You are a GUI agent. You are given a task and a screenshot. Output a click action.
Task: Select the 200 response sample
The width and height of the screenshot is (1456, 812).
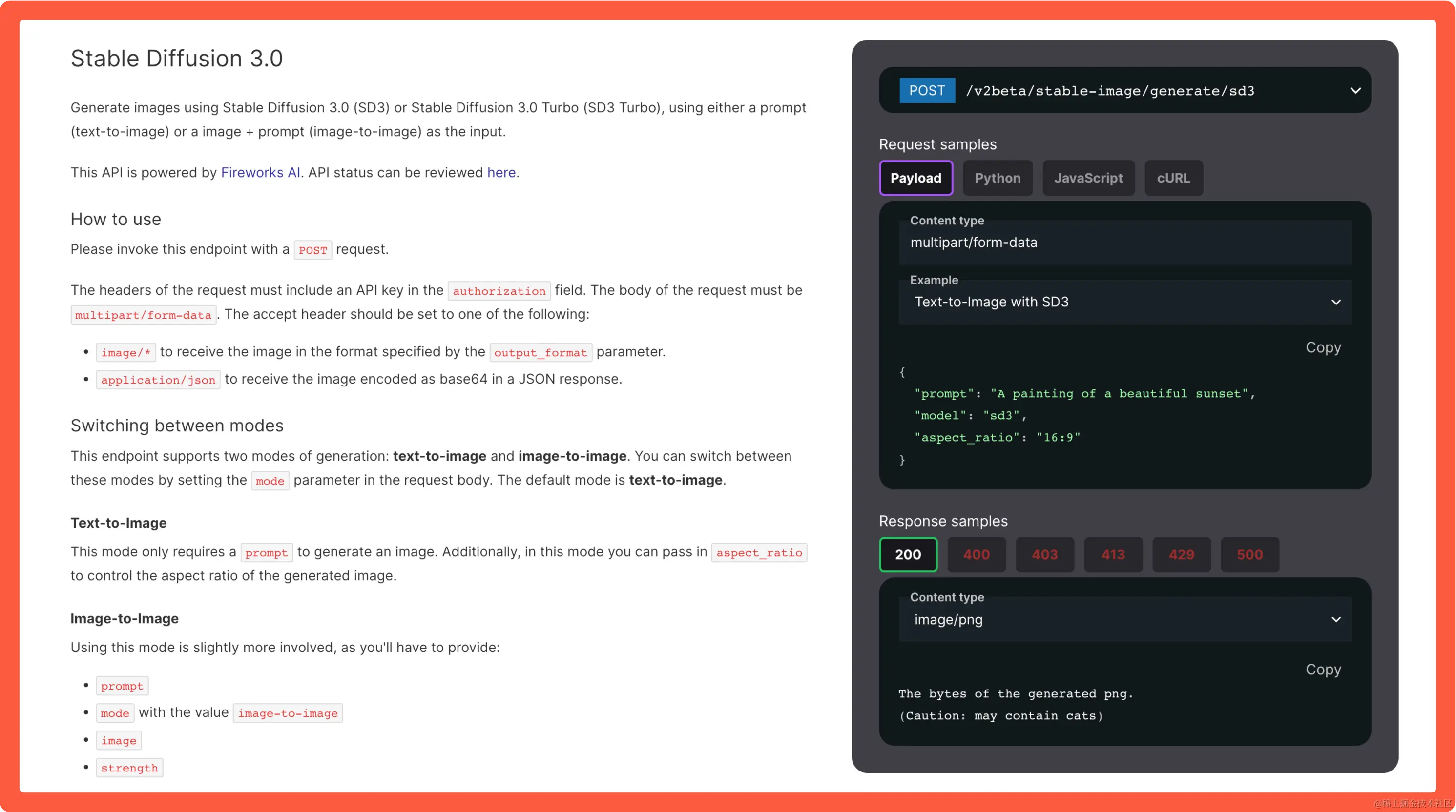(908, 554)
